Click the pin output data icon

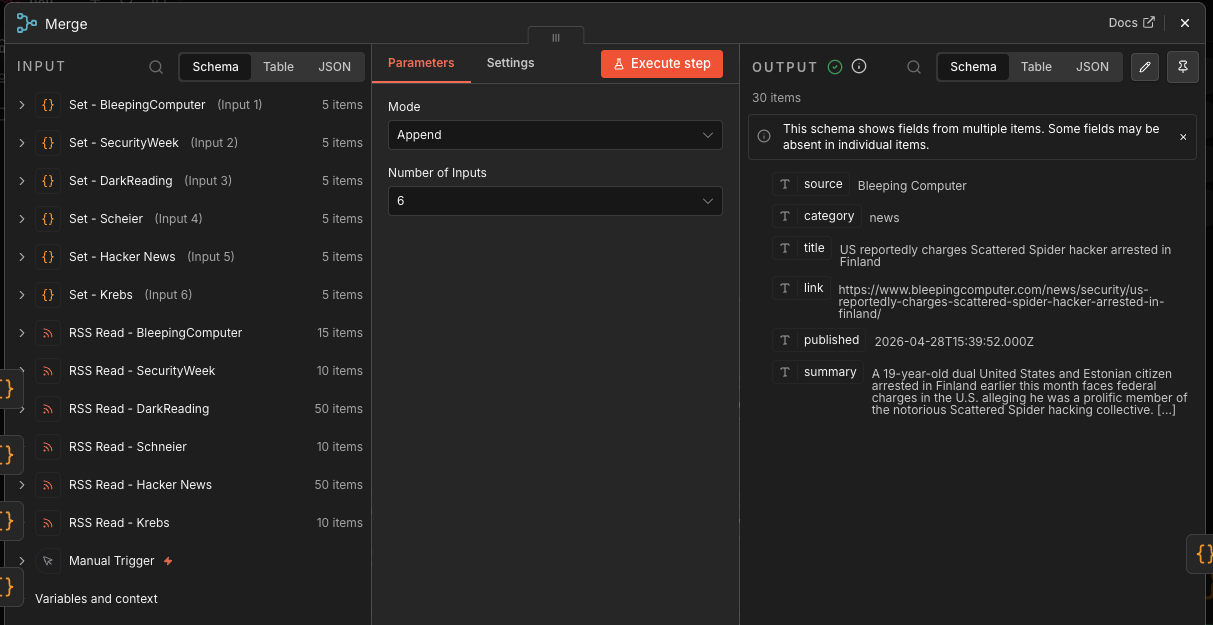click(1182, 67)
